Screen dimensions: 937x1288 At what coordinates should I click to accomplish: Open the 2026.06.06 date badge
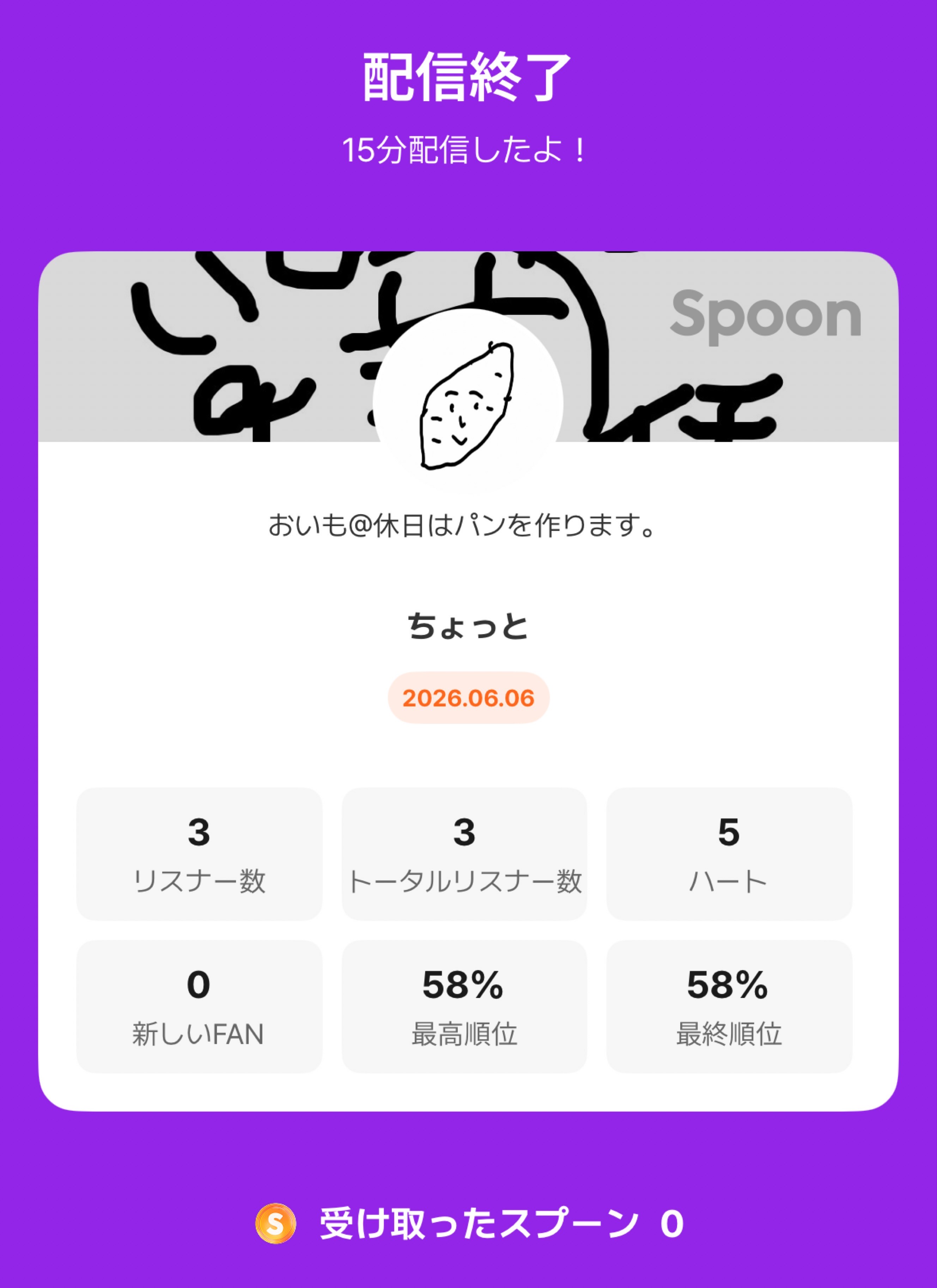(x=468, y=698)
